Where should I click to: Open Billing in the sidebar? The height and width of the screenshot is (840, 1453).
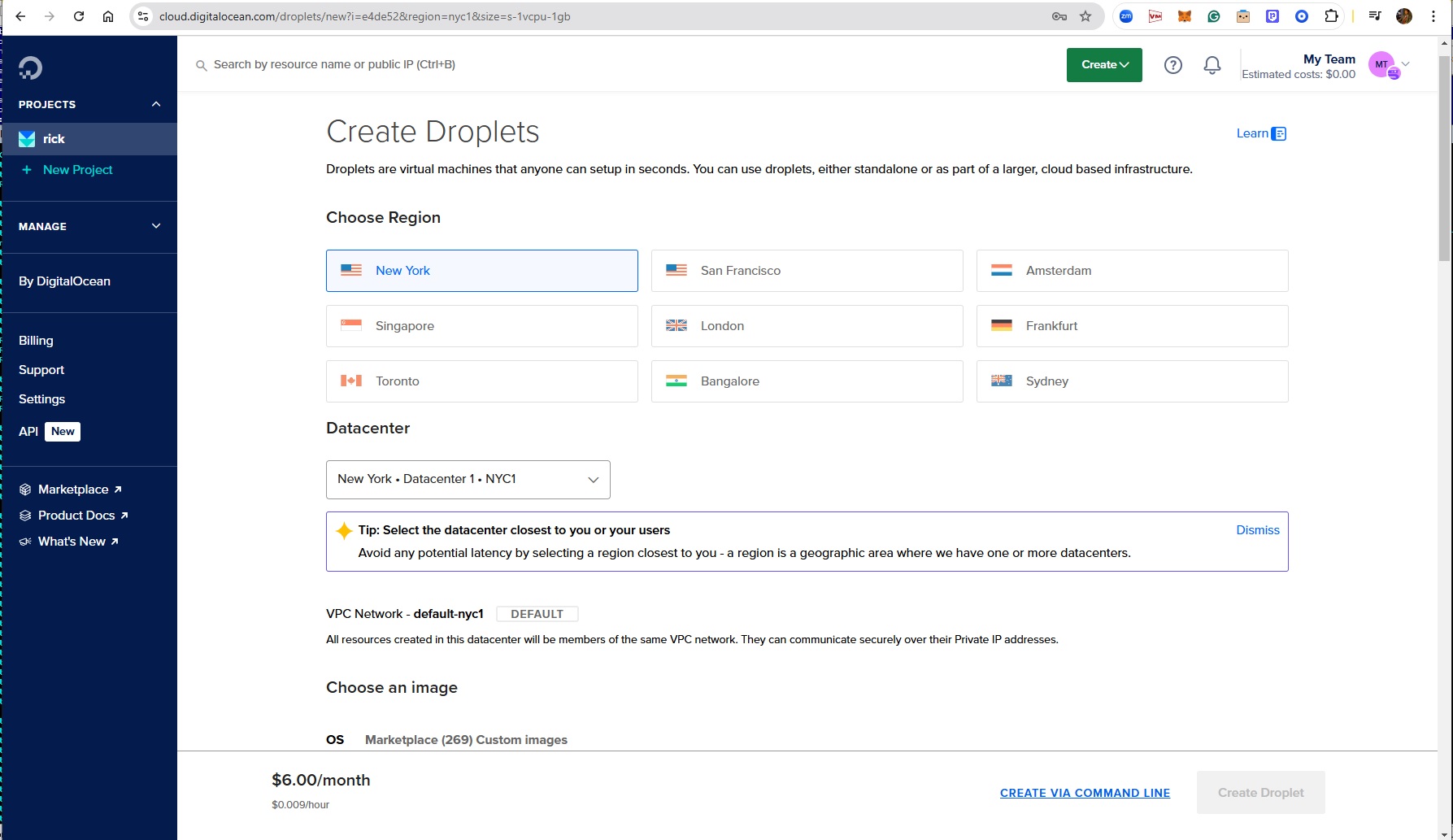click(x=36, y=341)
